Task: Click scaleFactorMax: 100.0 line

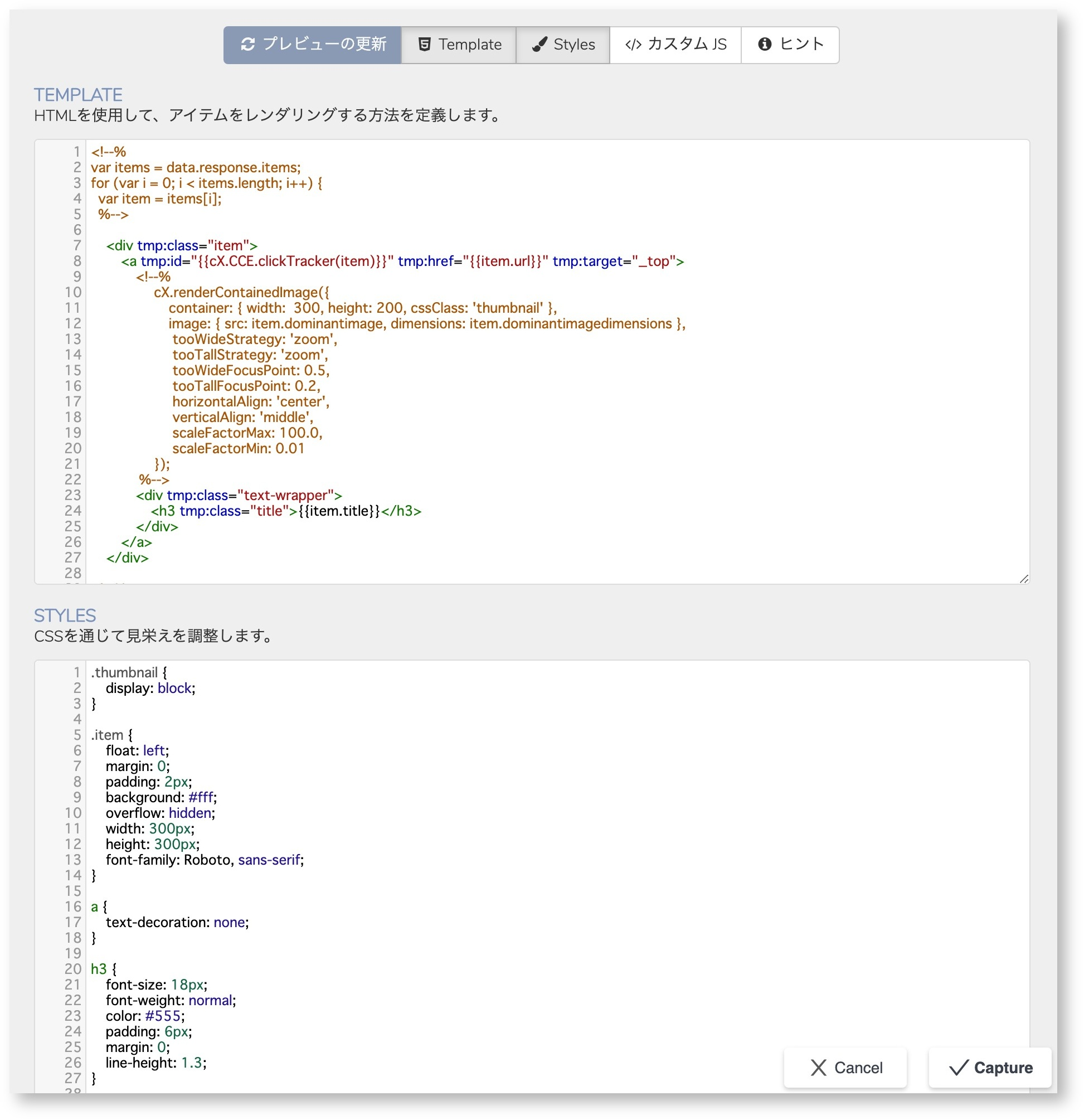Action: 247,433
